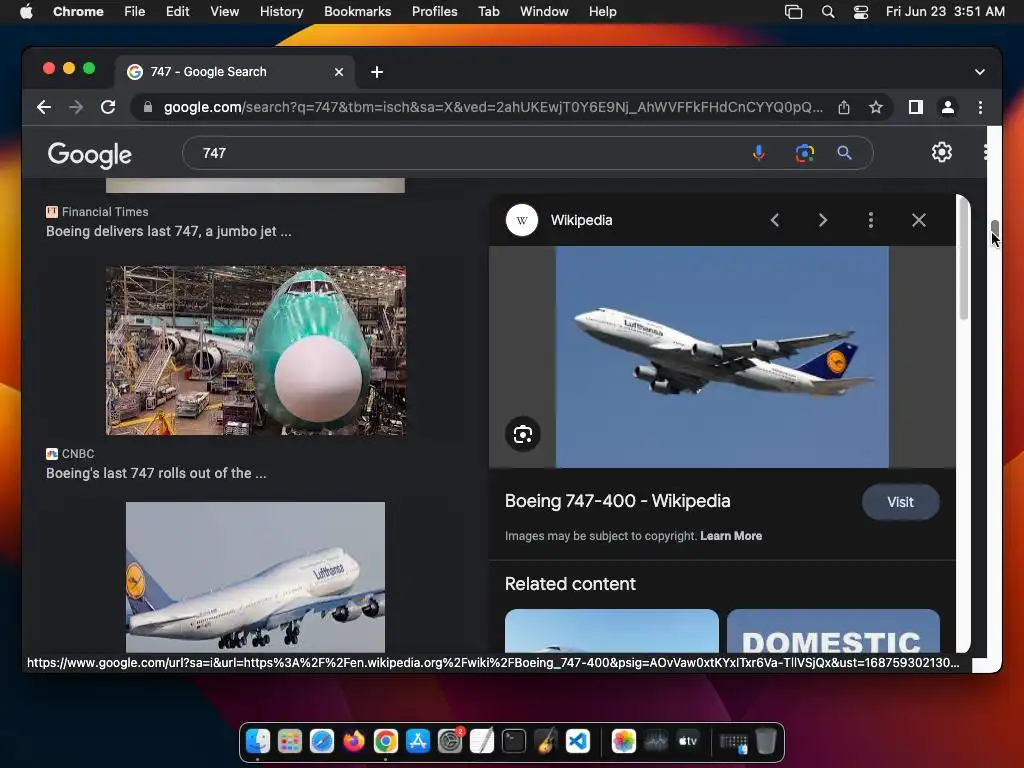Open the Apple menu
Screen dimensions: 1024x768
click(x=26, y=12)
